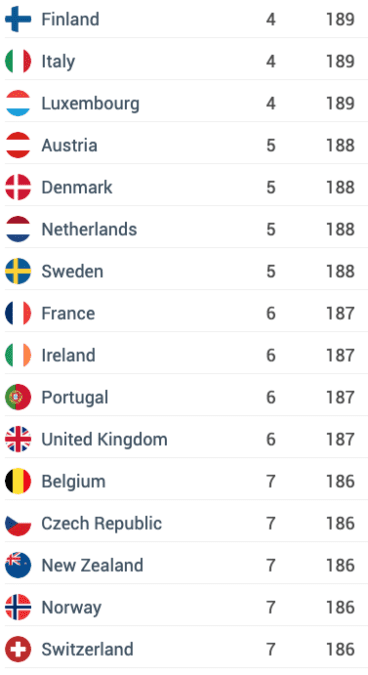
Task: Open the France country name
Action: click(68, 313)
